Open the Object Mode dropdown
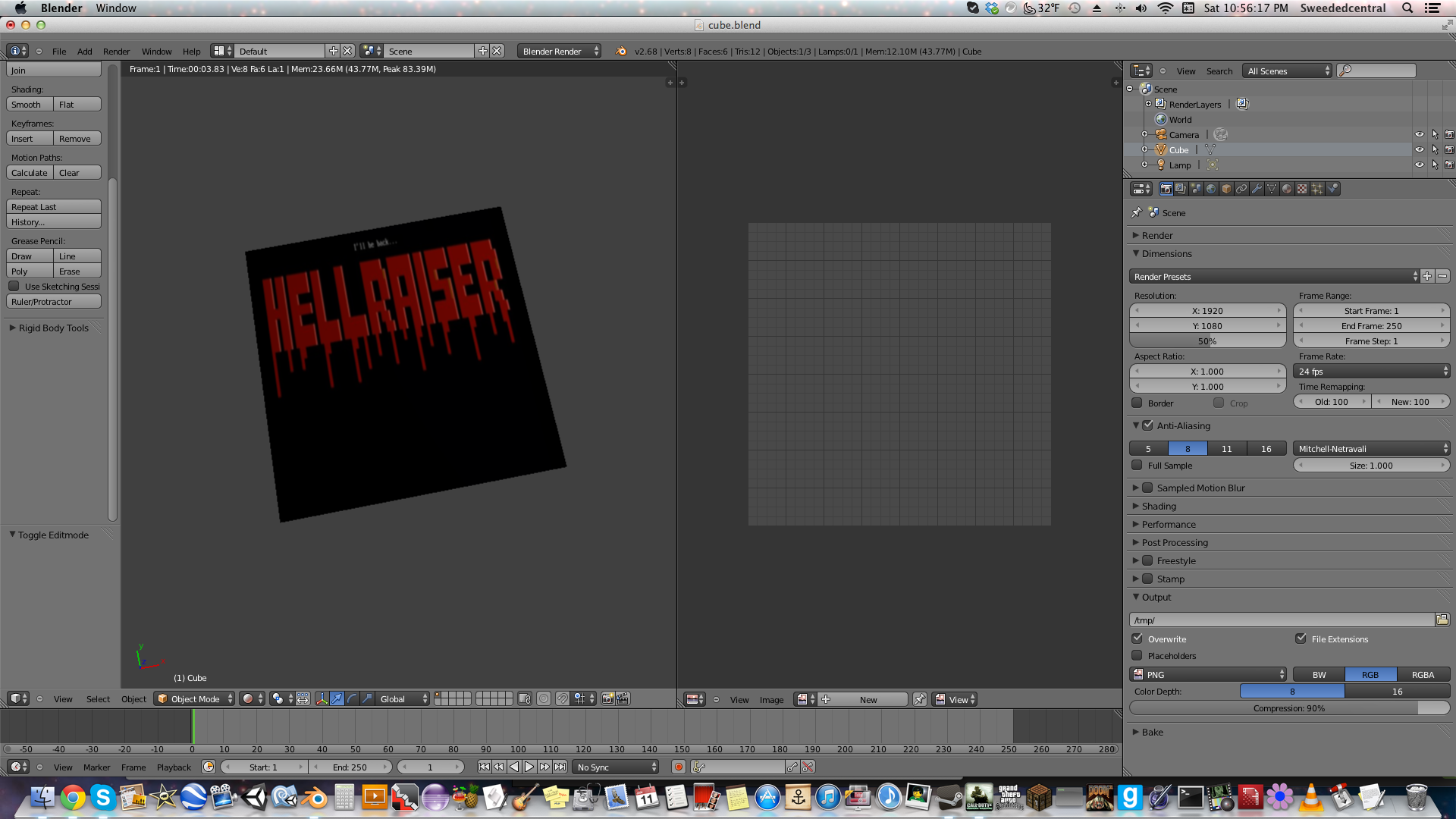The width and height of the screenshot is (1456, 819). [194, 698]
